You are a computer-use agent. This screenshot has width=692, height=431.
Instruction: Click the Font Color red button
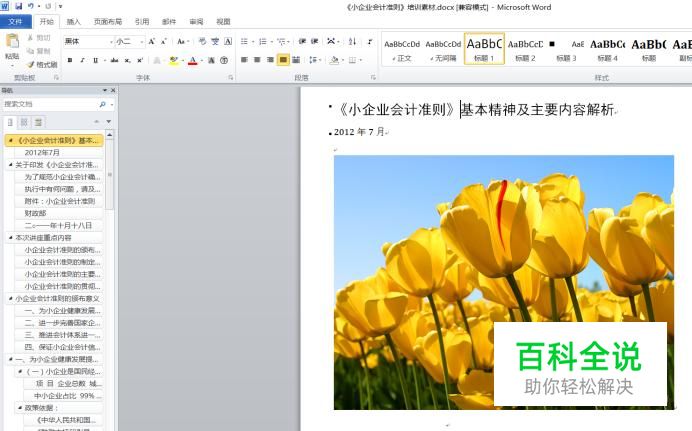coord(192,60)
